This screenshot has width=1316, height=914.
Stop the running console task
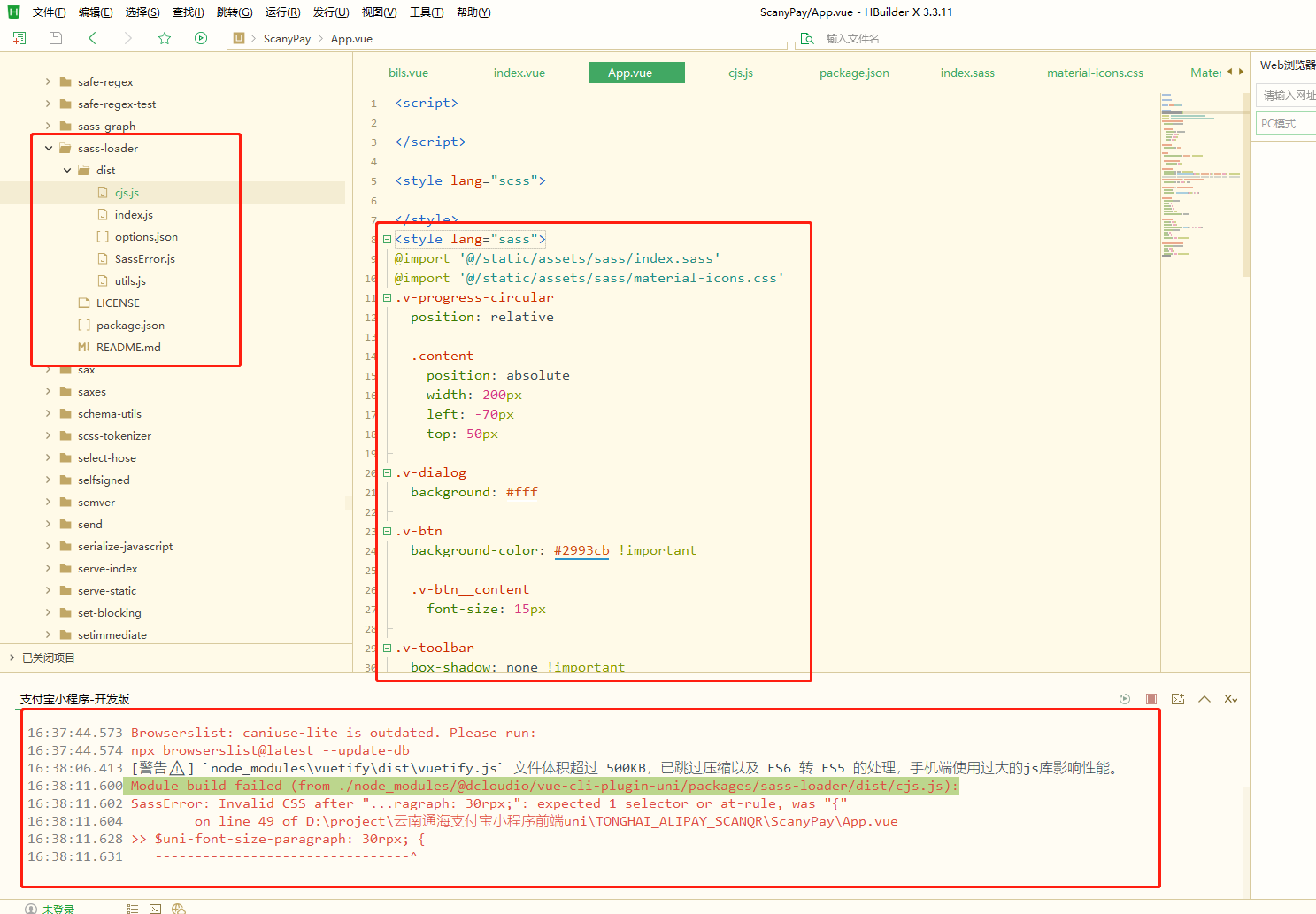pos(1151,699)
